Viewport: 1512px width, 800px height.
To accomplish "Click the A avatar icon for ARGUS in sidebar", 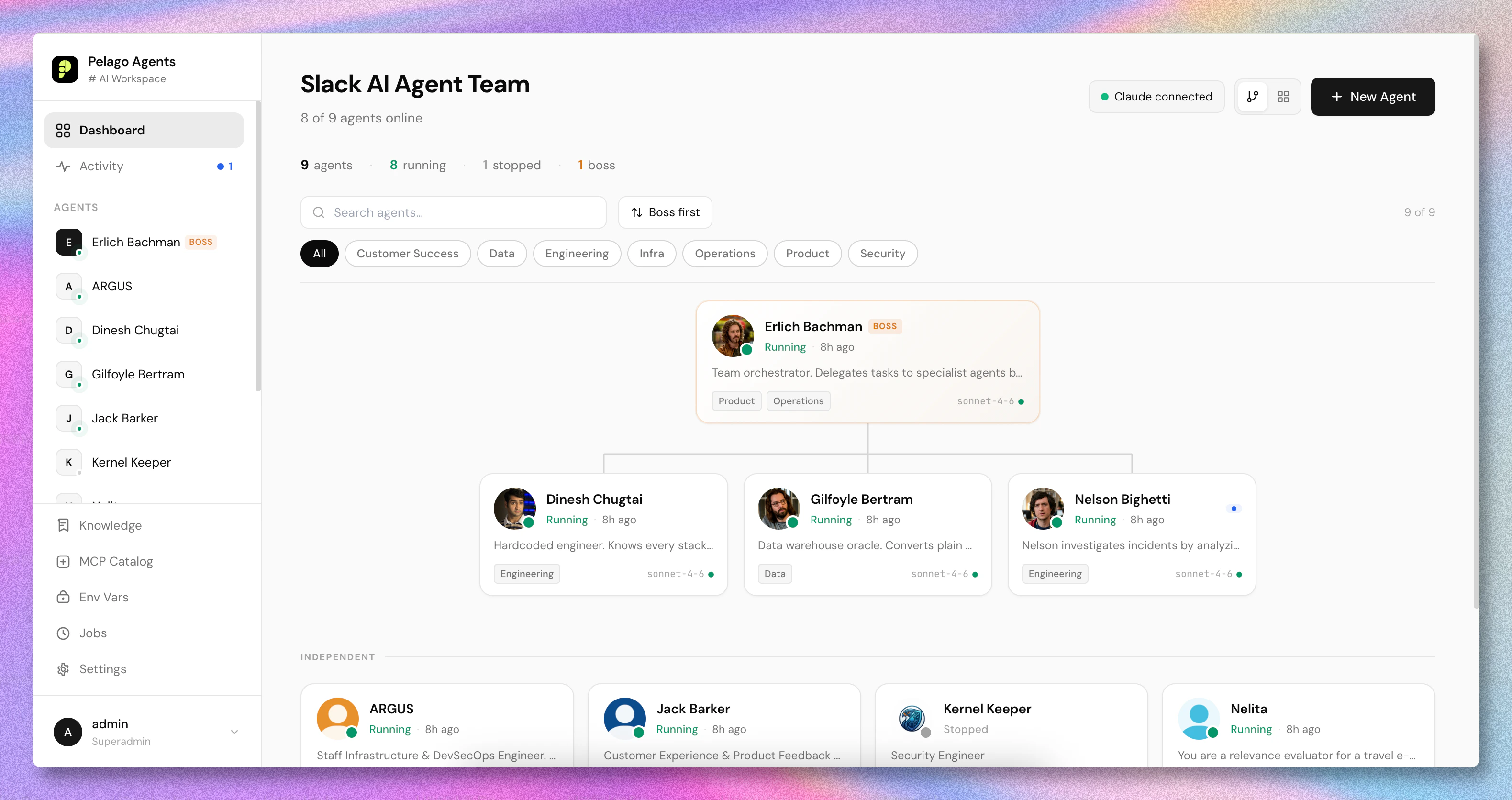I will tap(69, 287).
